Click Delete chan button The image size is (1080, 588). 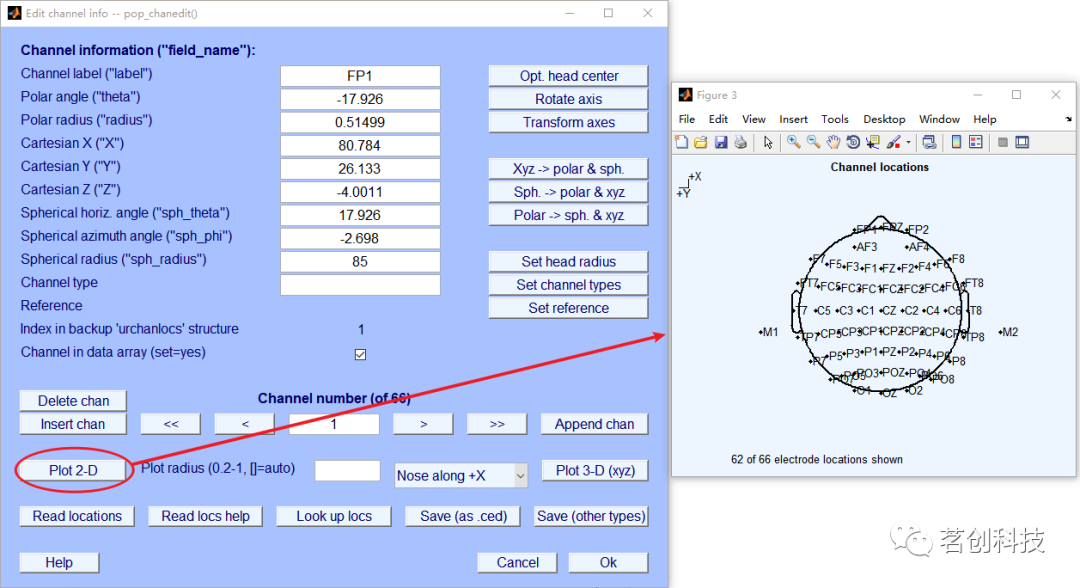pyautogui.click(x=73, y=401)
